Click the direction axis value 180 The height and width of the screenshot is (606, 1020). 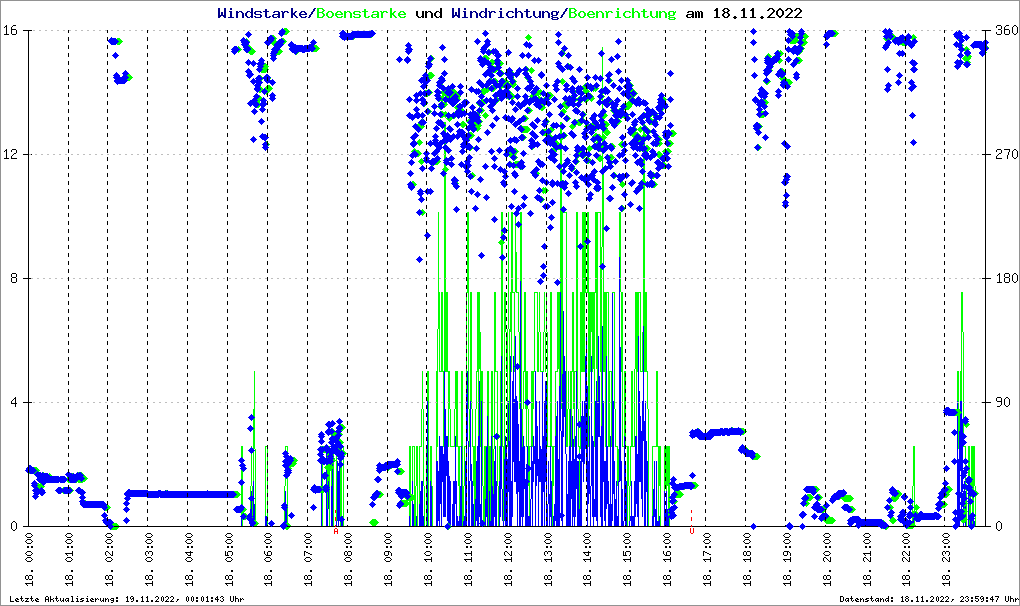[1006, 278]
